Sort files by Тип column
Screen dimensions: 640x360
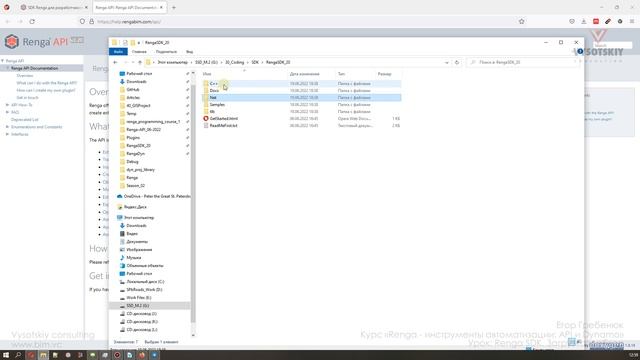point(341,74)
